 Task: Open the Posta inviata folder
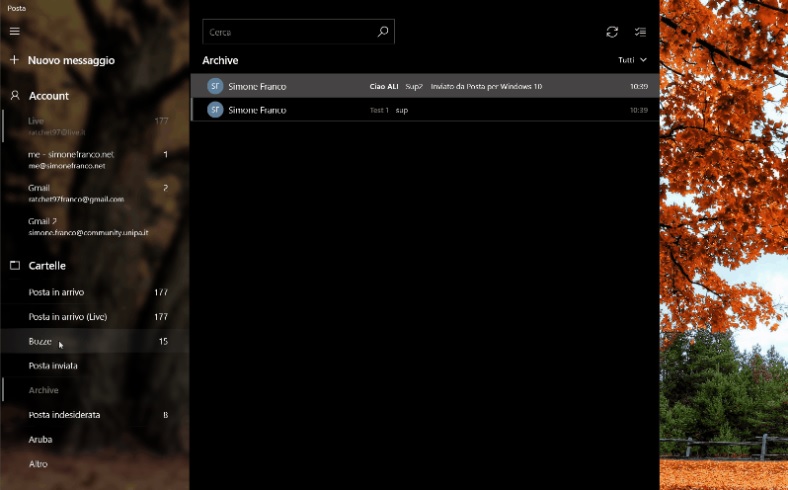click(x=53, y=366)
